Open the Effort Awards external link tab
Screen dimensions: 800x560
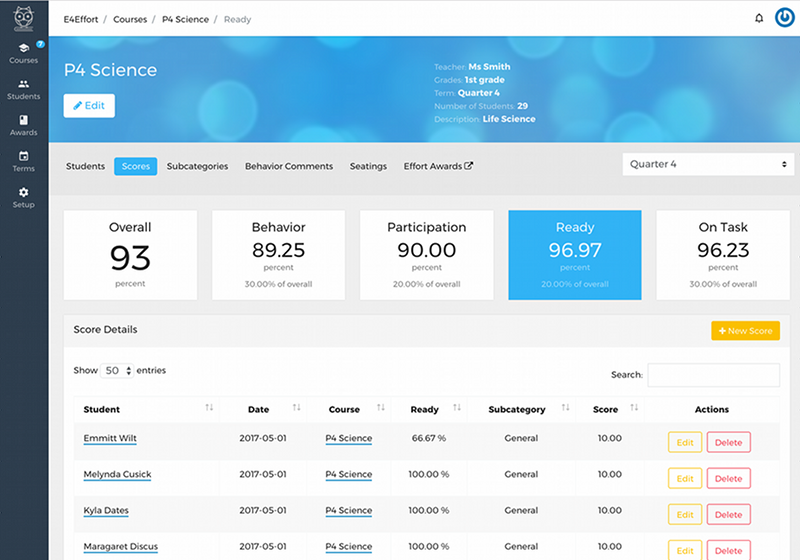coord(438,166)
